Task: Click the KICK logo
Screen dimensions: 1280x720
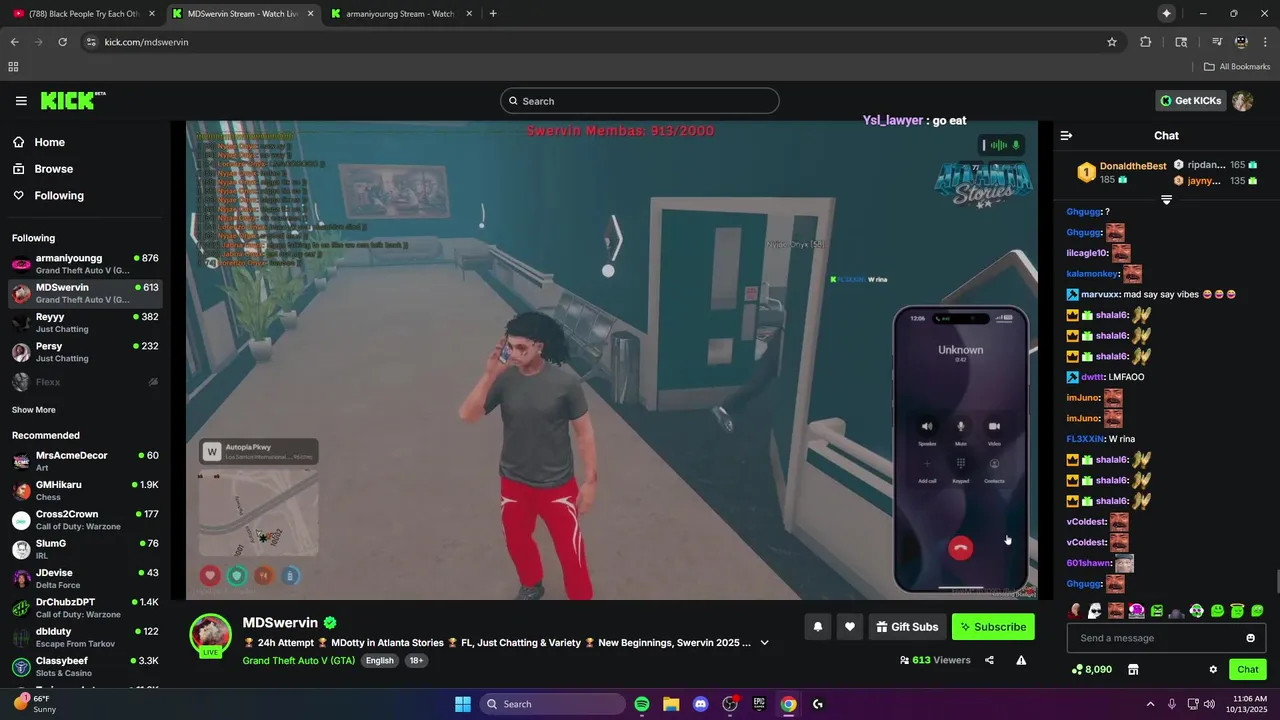Action: 72,100
